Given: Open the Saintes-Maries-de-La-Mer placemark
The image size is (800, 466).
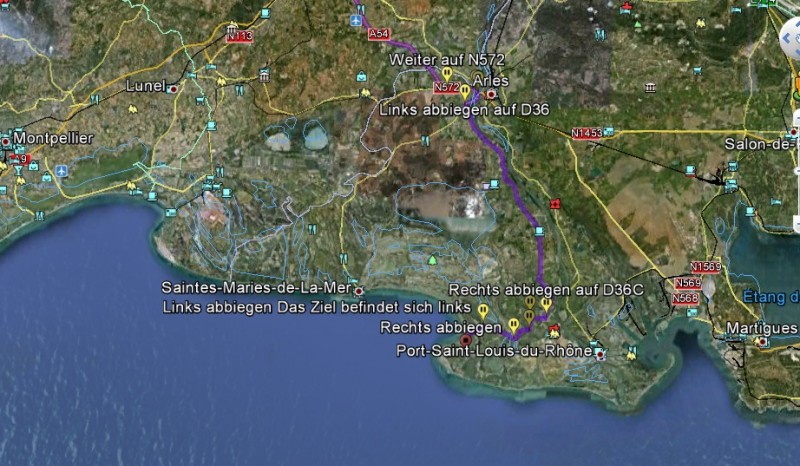Looking at the screenshot, I should 359,290.
